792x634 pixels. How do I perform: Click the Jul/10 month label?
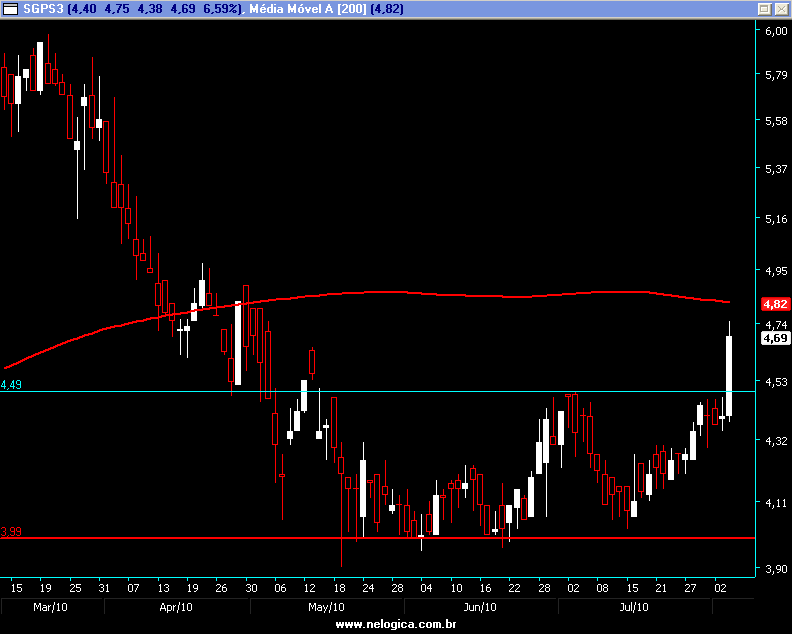click(x=634, y=607)
